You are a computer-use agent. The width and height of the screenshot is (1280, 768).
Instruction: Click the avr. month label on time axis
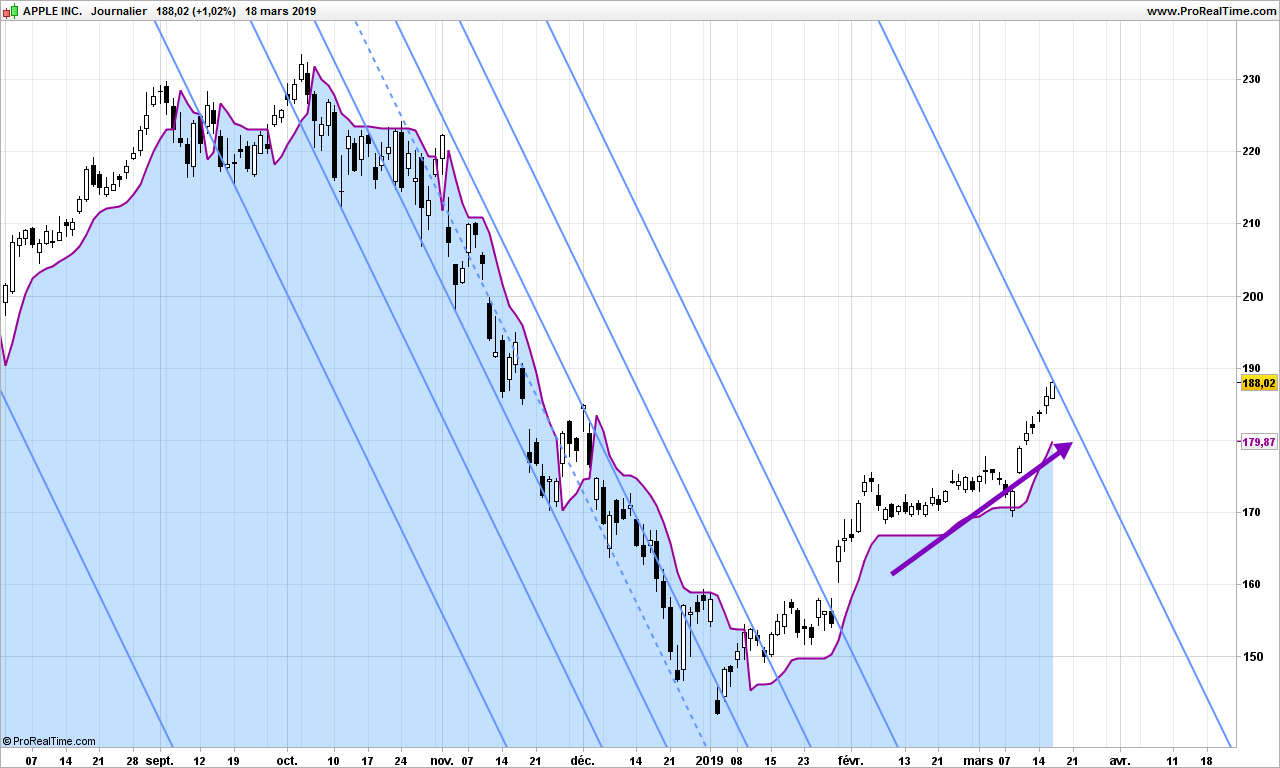[x=1118, y=760]
